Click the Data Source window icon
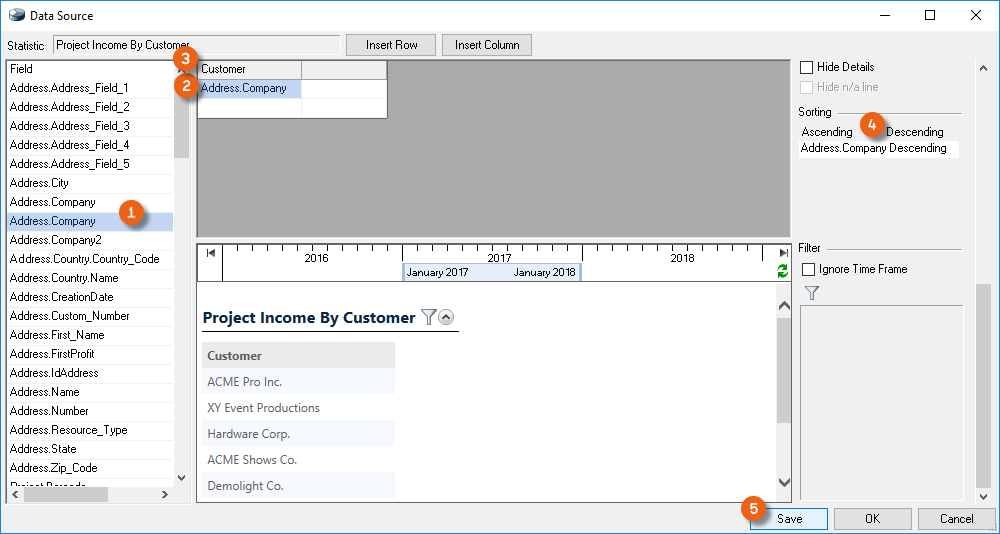 pos(16,15)
